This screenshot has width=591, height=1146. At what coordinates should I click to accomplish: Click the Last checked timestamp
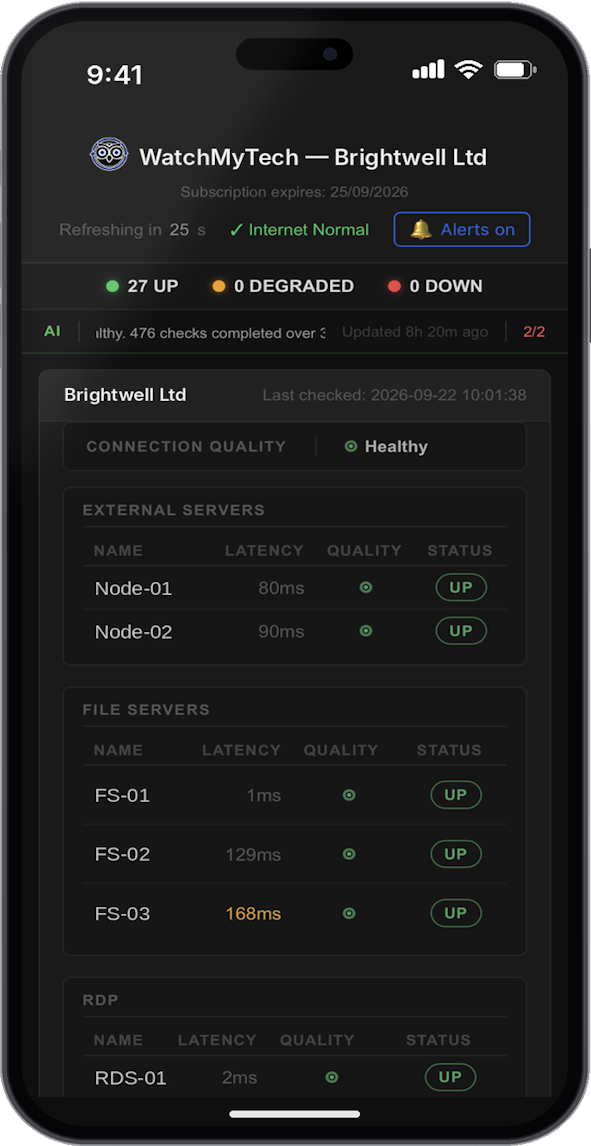pos(394,395)
